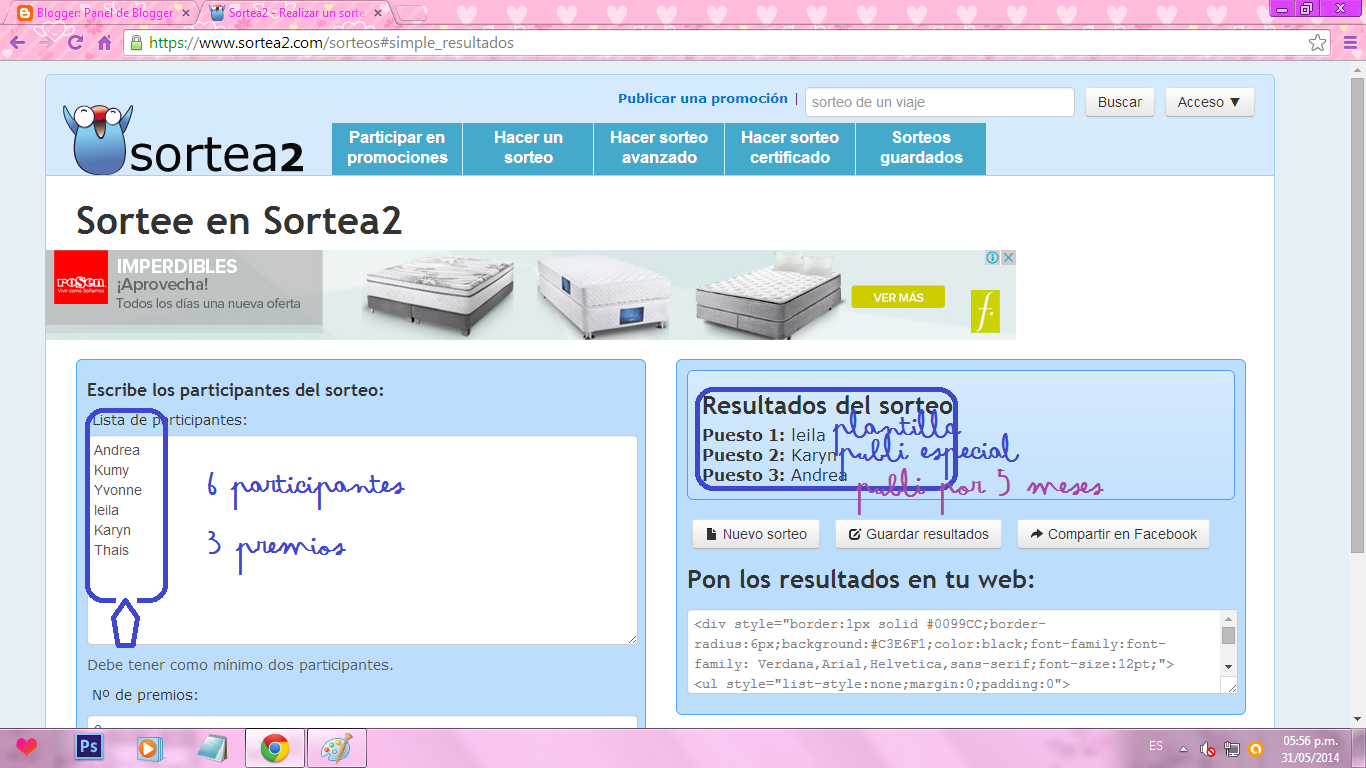
Task: Click participant name Yvonne
Action: (x=118, y=490)
